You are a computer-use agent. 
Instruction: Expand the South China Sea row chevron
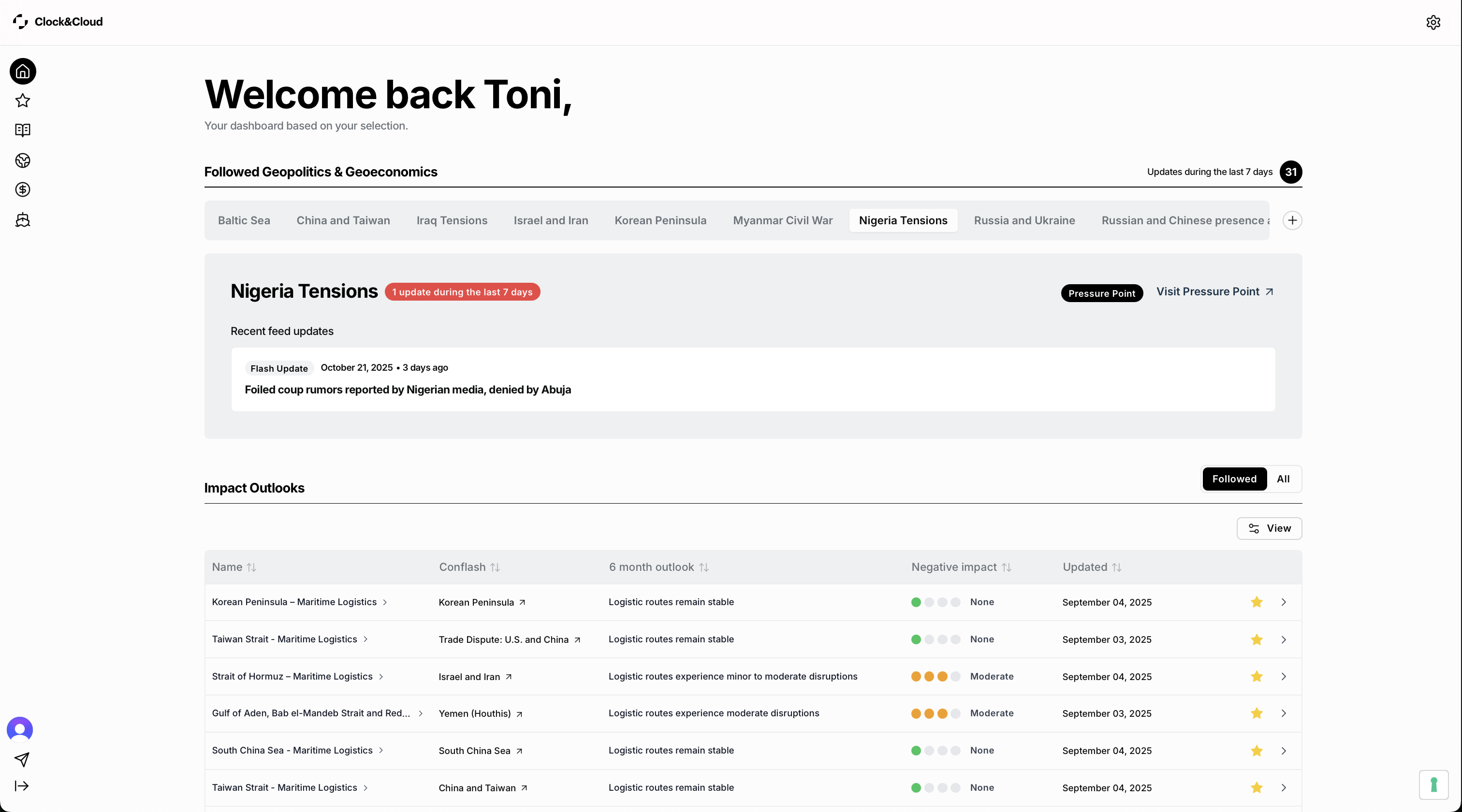(1283, 751)
